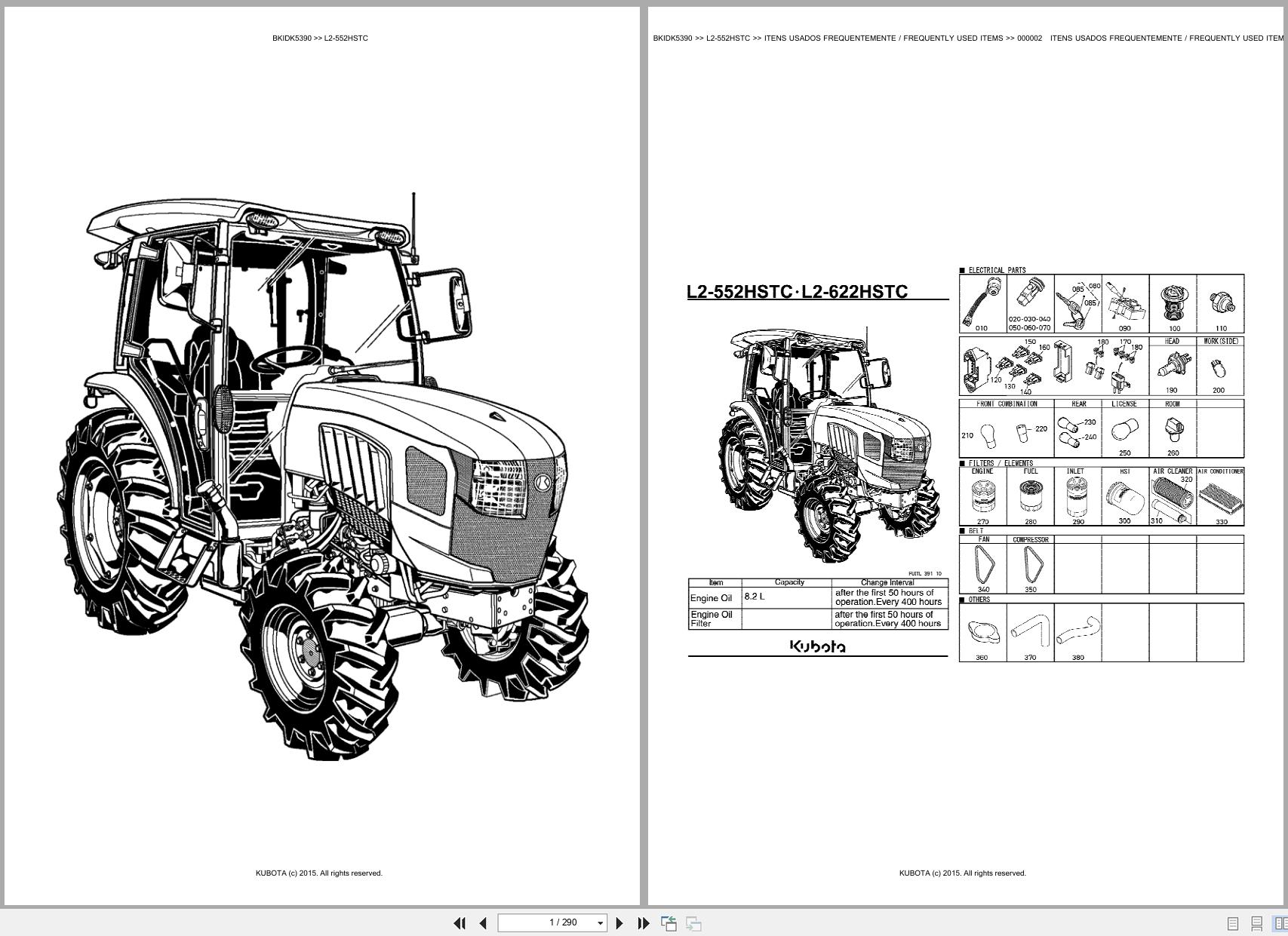Click the large tractor illustration on left page
The width and height of the screenshot is (1288, 936).
click(323, 477)
